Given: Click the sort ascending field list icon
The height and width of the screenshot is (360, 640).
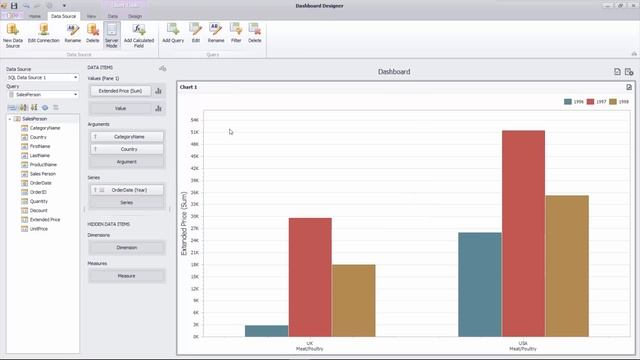Looking at the screenshot, I should pyautogui.click(x=24, y=107).
